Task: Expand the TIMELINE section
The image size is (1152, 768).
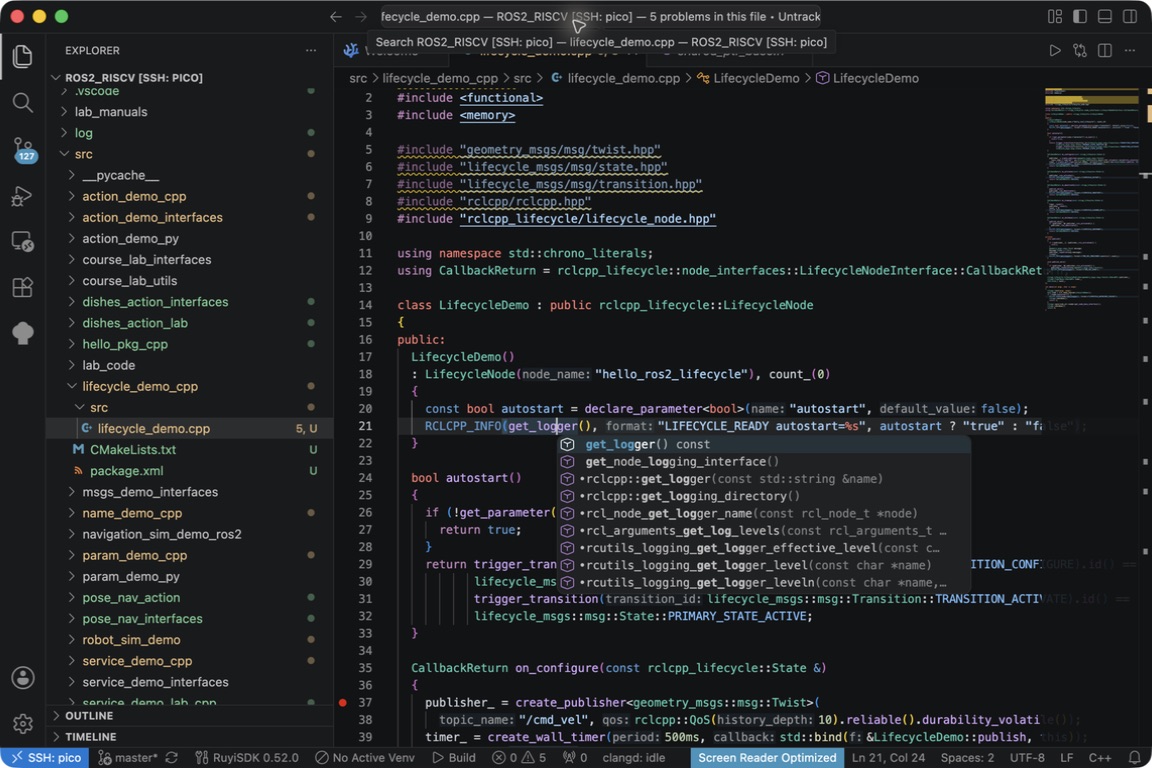Action: pyautogui.click(x=188, y=736)
